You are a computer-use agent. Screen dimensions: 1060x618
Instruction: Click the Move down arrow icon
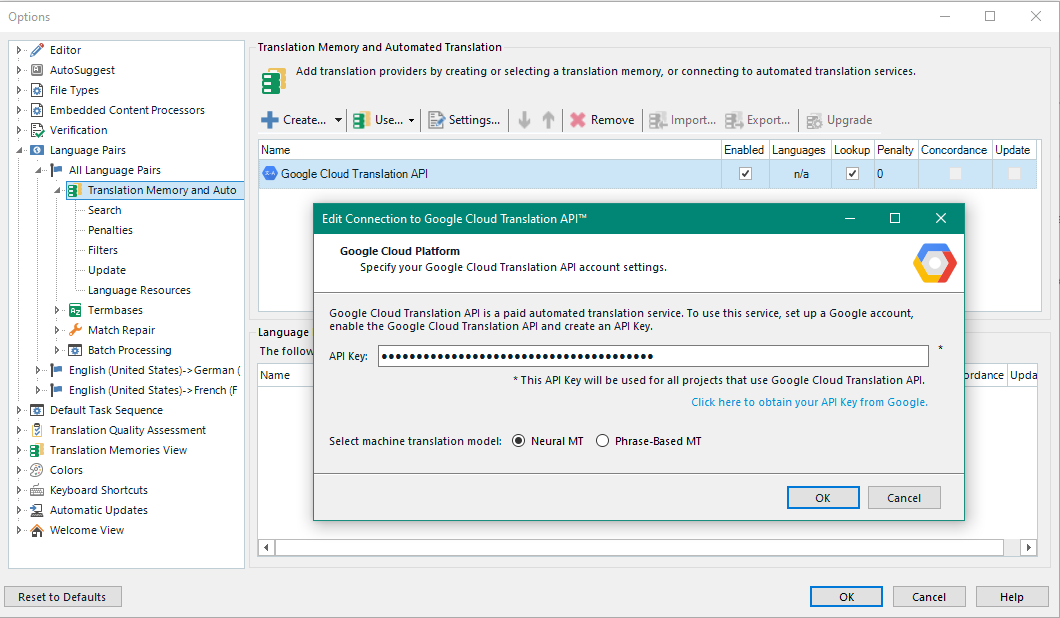coord(524,120)
